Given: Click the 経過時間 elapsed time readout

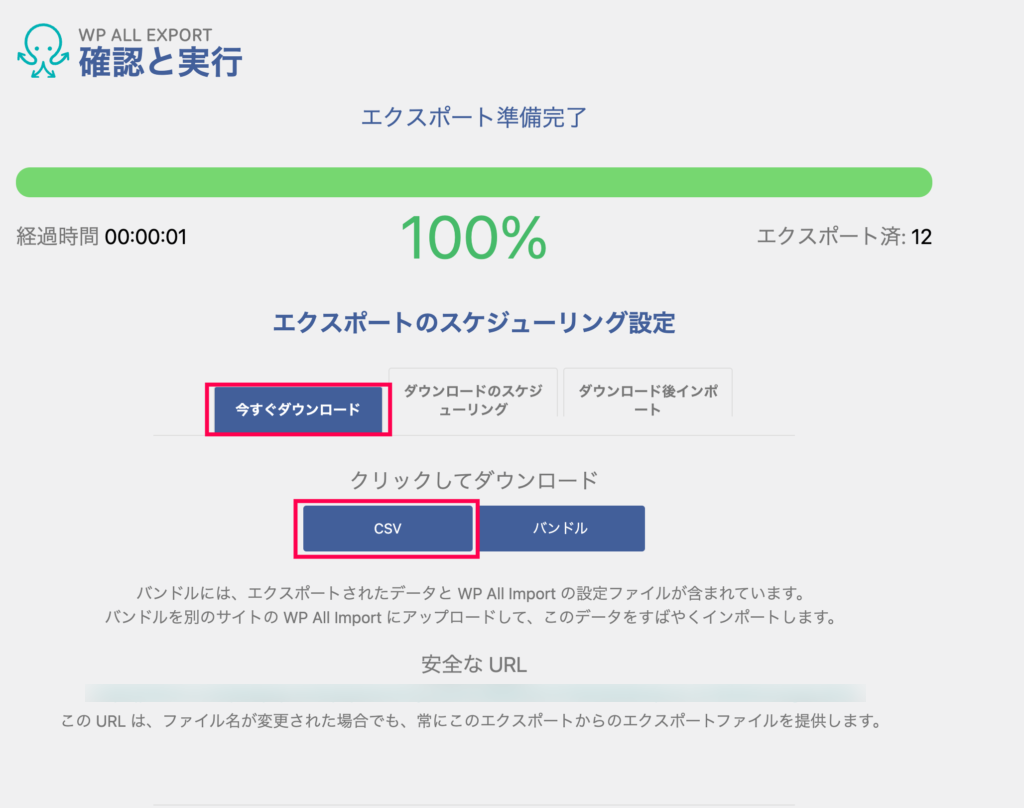Looking at the screenshot, I should tap(102, 237).
